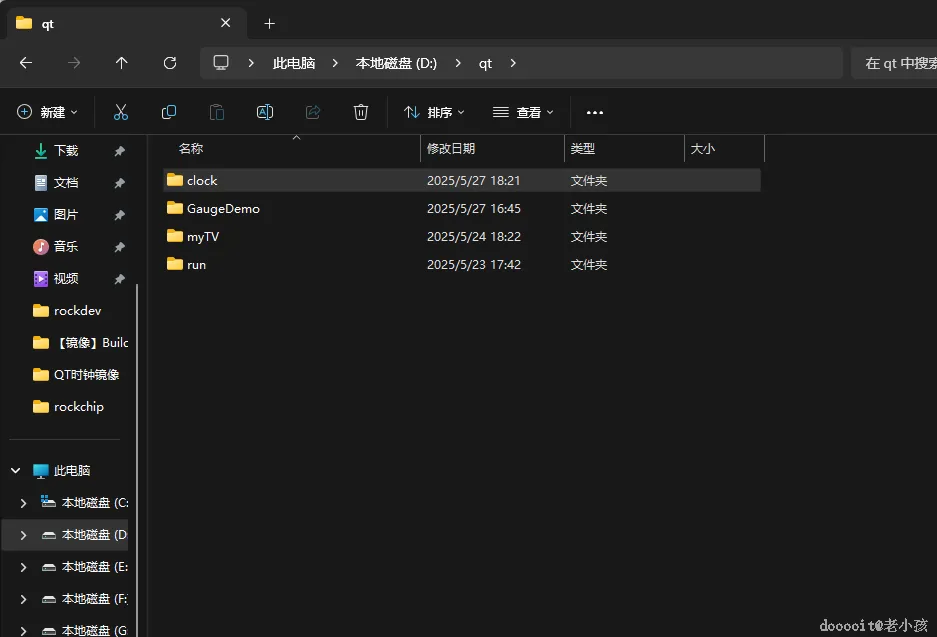Open the three-dots more options menu
Viewport: 937px width, 637px height.
click(x=595, y=112)
